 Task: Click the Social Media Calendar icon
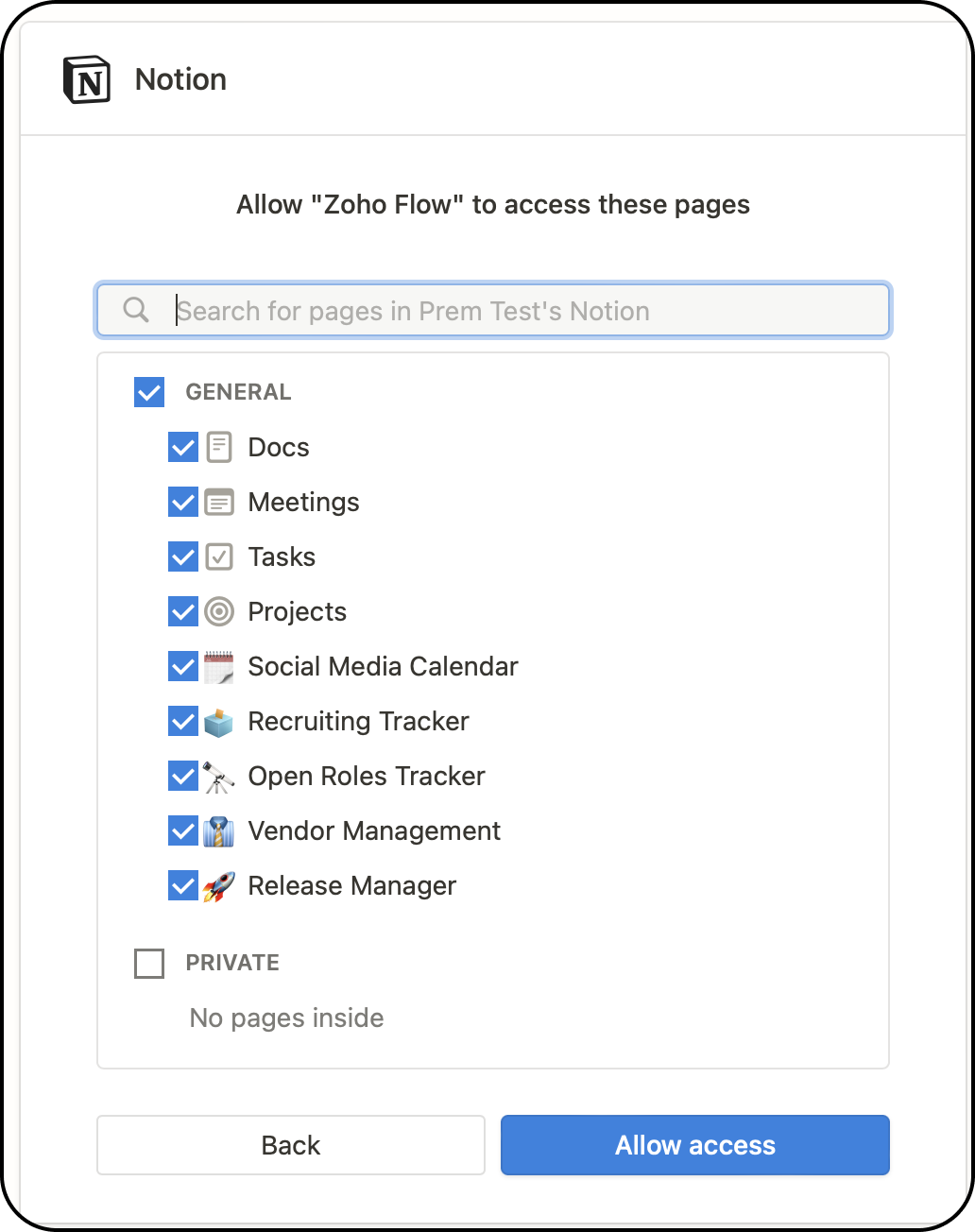tap(219, 666)
